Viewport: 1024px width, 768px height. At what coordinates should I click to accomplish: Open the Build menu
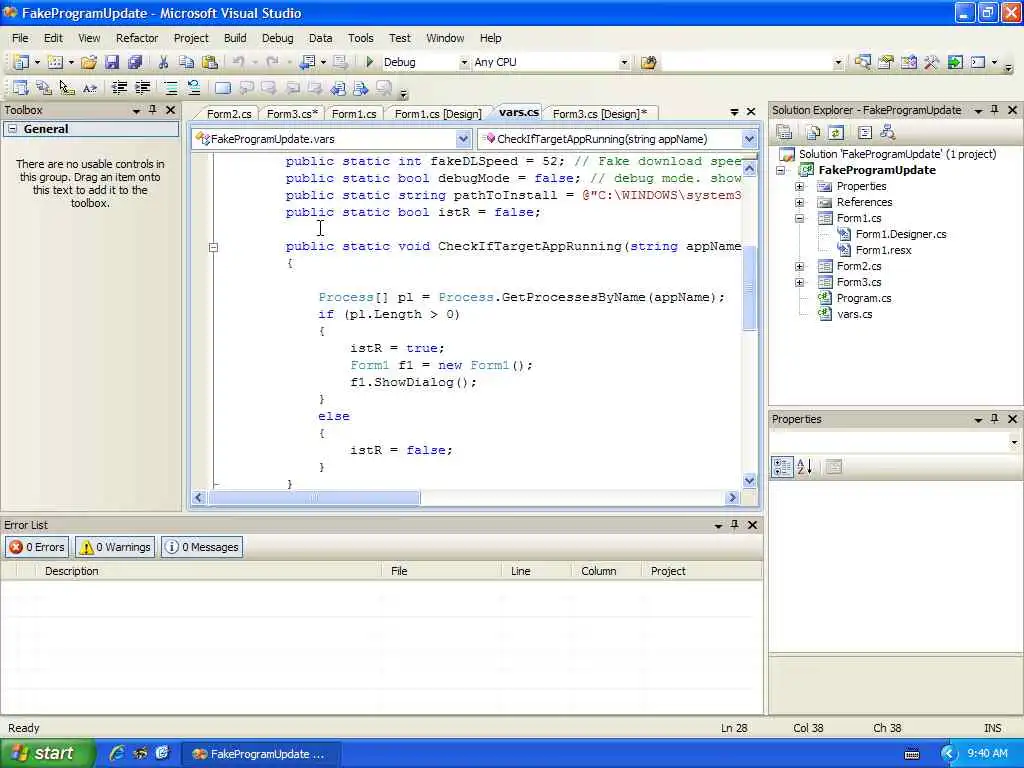(x=235, y=38)
